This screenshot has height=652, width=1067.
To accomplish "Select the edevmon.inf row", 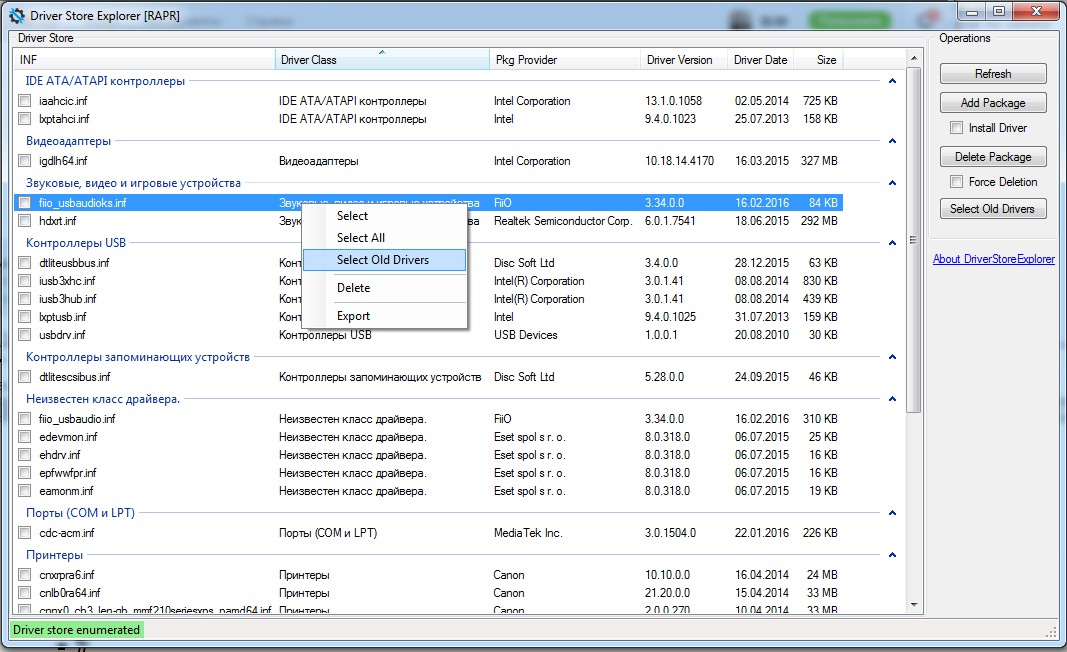I will click(x=429, y=437).
